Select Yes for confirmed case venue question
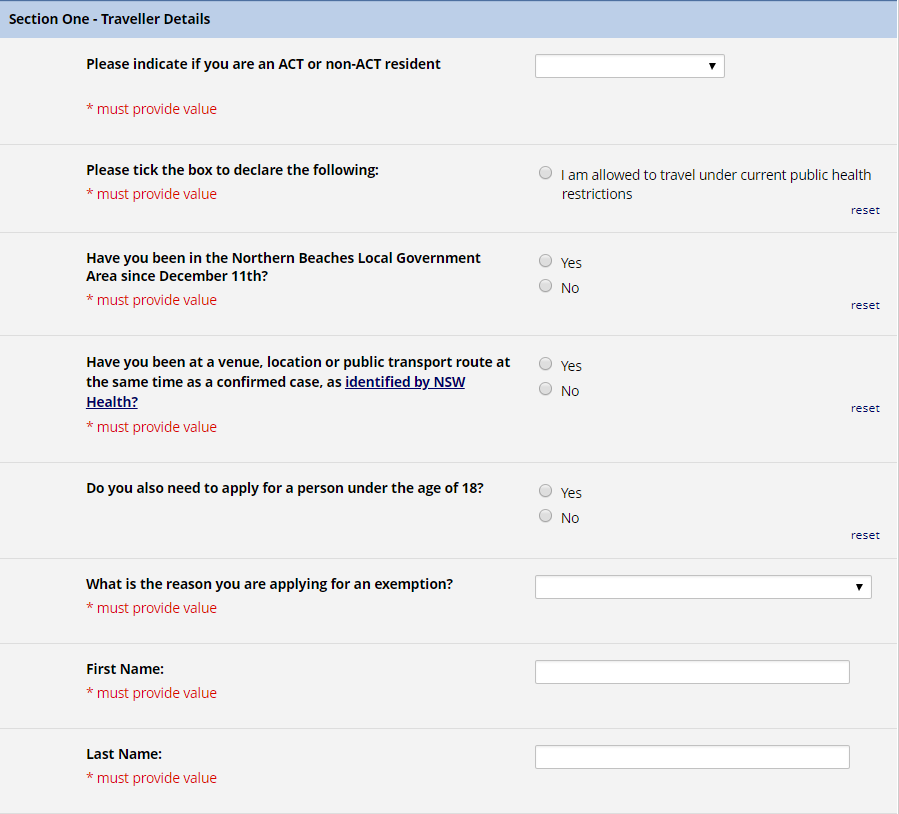The image size is (899, 814). point(545,364)
